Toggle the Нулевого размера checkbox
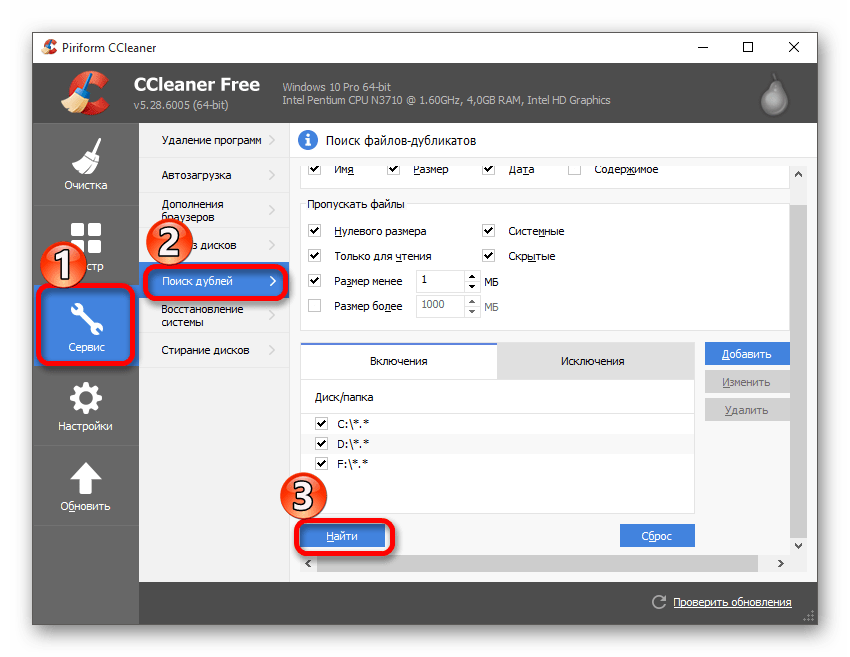Viewport: 850px width, 657px height. click(x=315, y=231)
